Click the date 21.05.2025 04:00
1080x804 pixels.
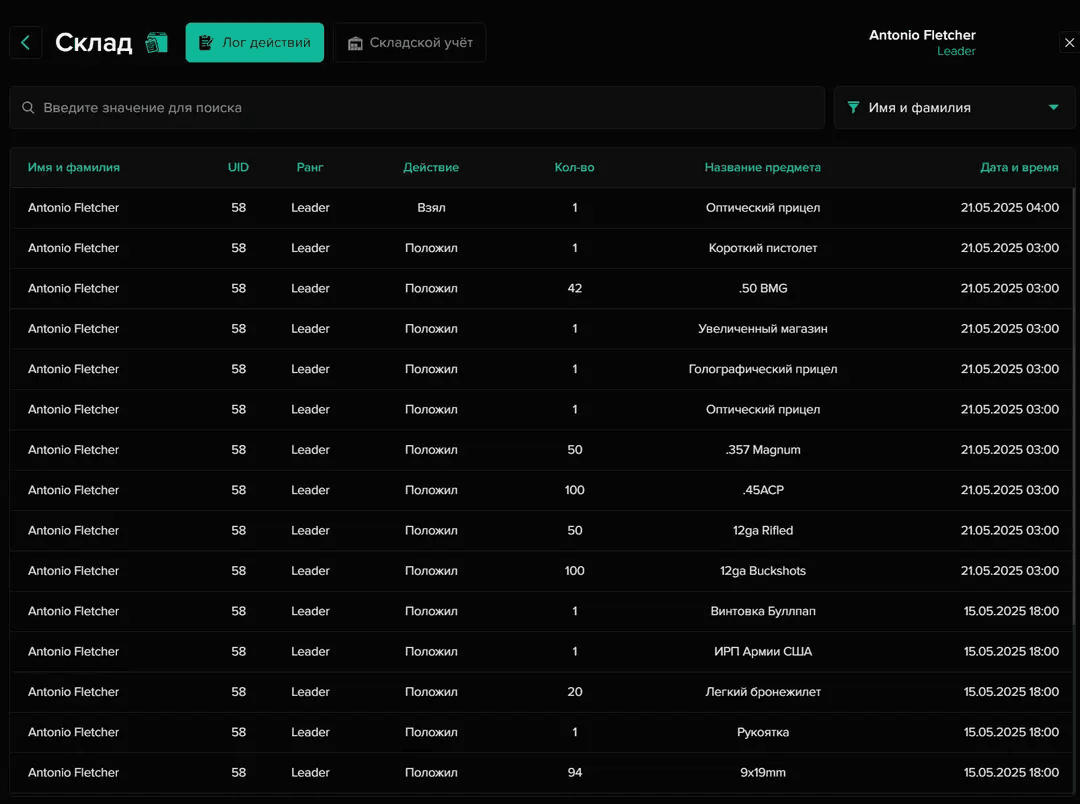coord(1010,207)
